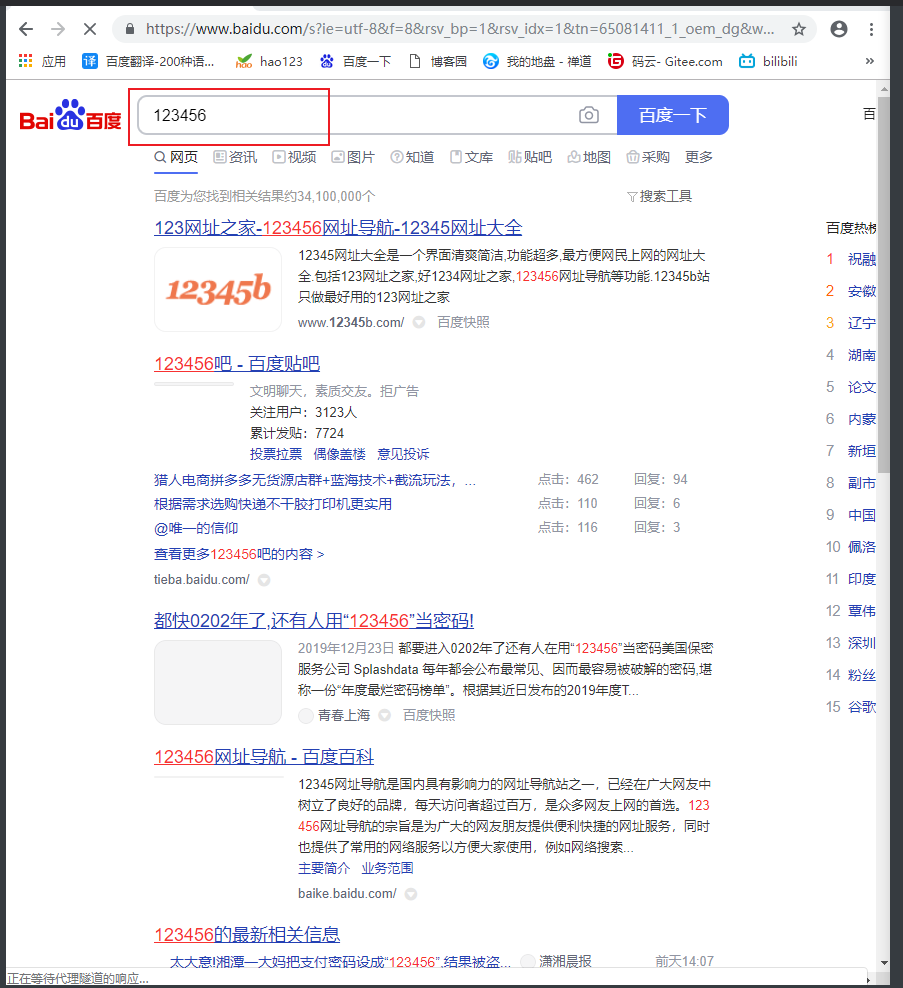Image resolution: width=903 pixels, height=988 pixels.
Task: Open the 123456网址导航 - 百度百科 result
Action: tap(264, 757)
